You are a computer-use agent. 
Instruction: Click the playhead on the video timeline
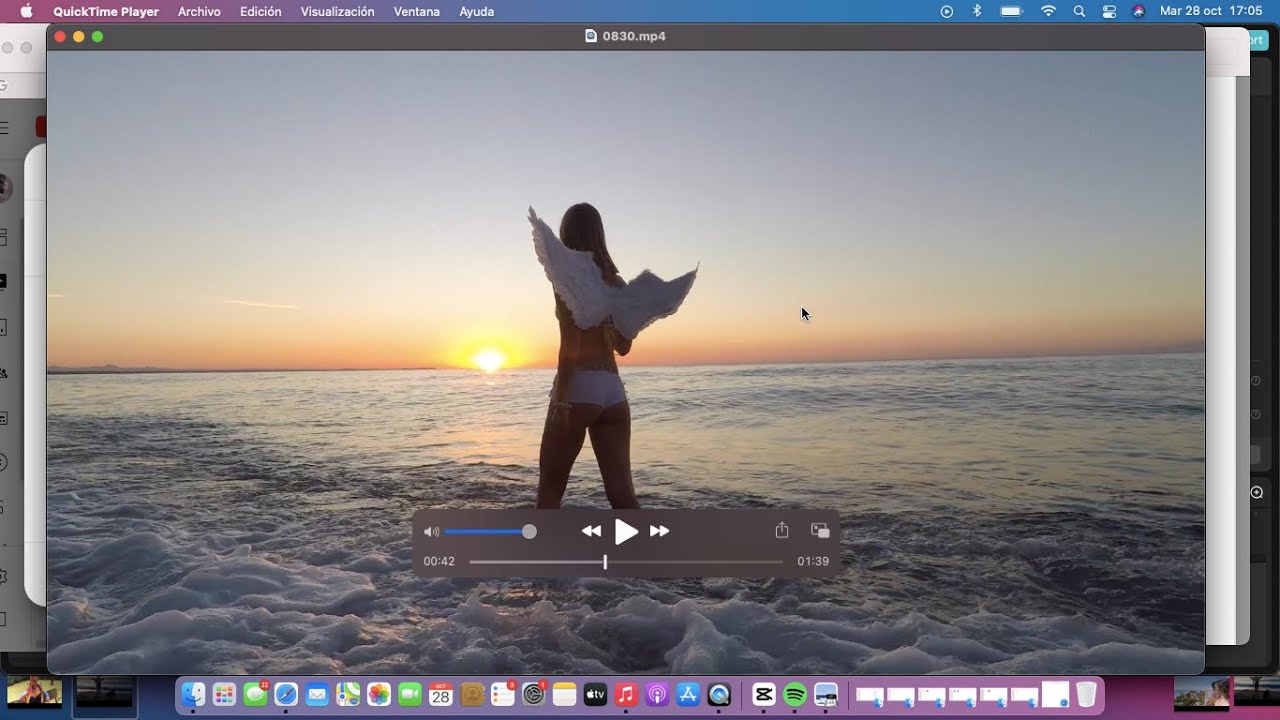(x=605, y=562)
